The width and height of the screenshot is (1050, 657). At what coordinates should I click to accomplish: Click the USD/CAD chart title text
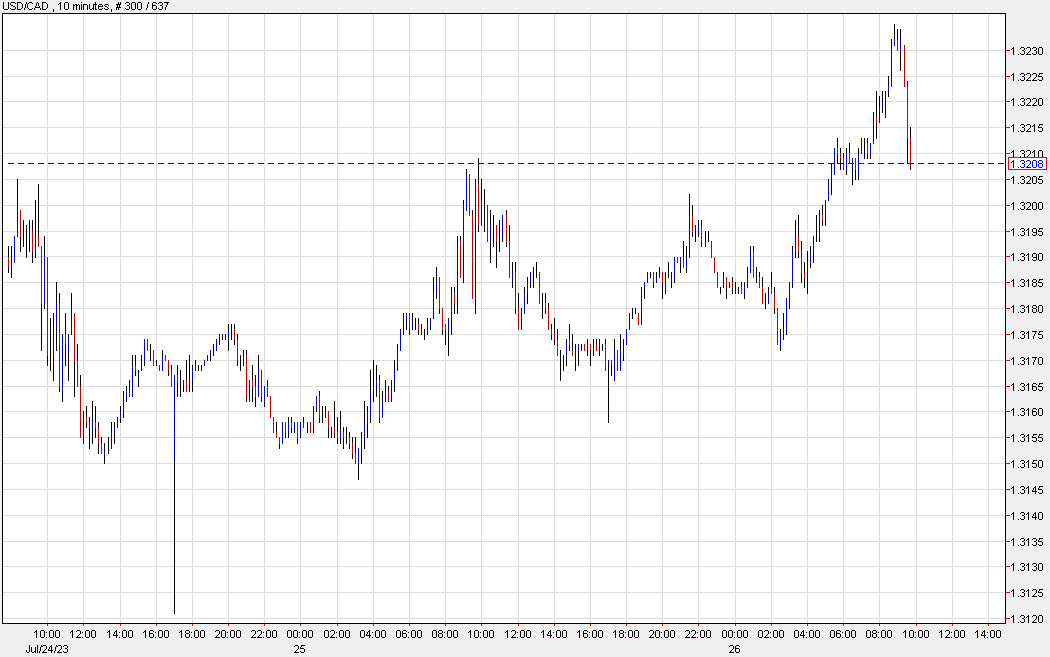pos(27,6)
